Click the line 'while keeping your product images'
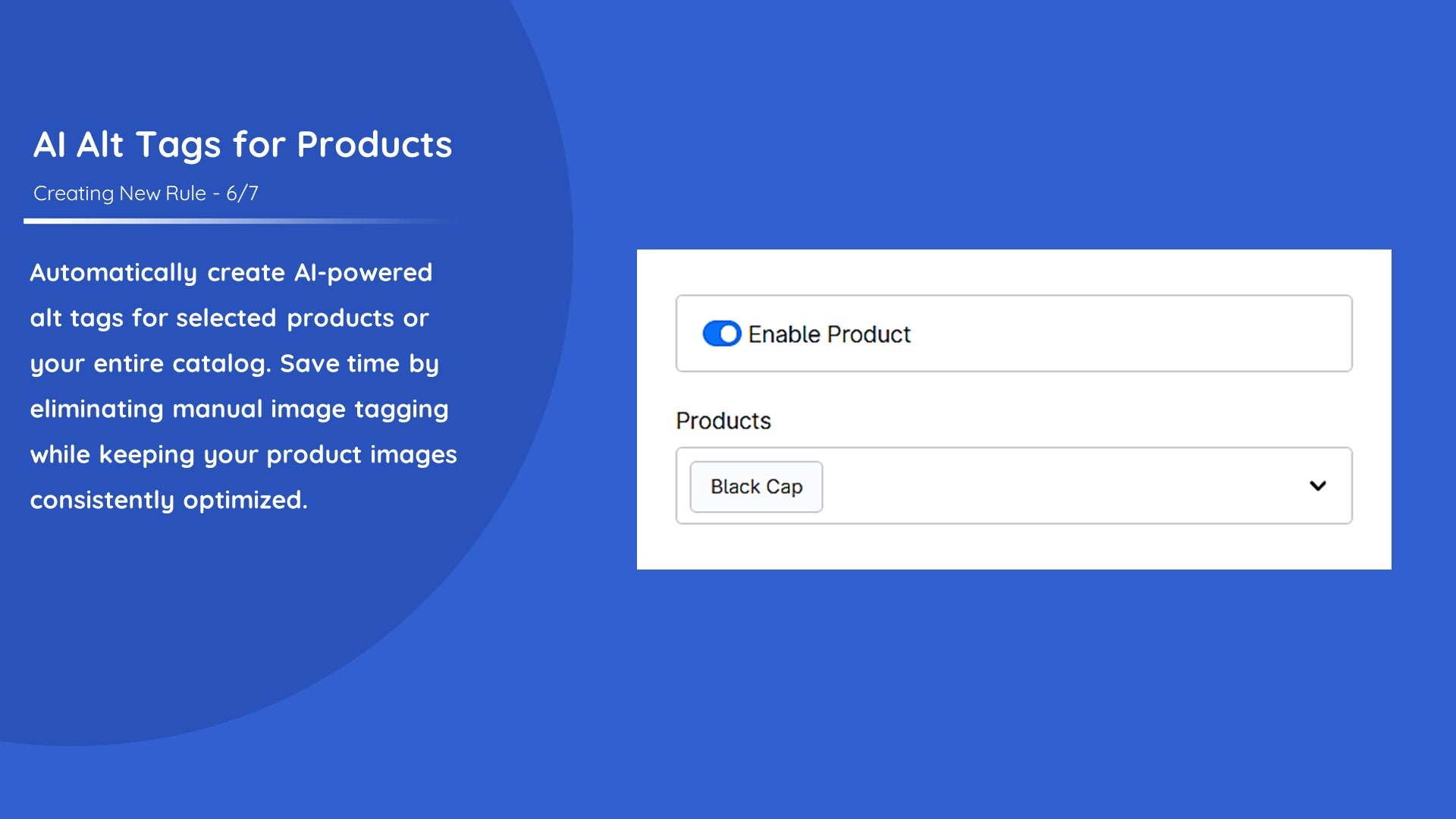1456x819 pixels. (x=243, y=454)
